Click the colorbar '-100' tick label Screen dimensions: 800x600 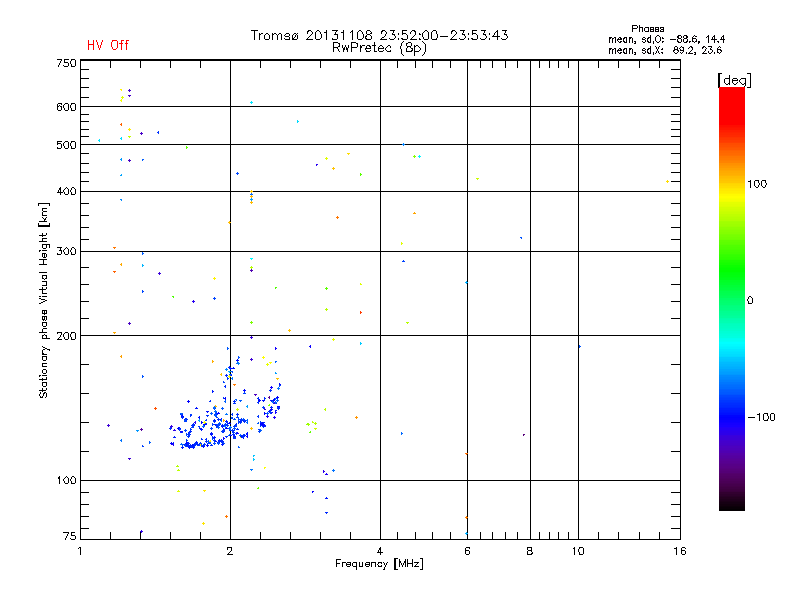(x=761, y=417)
